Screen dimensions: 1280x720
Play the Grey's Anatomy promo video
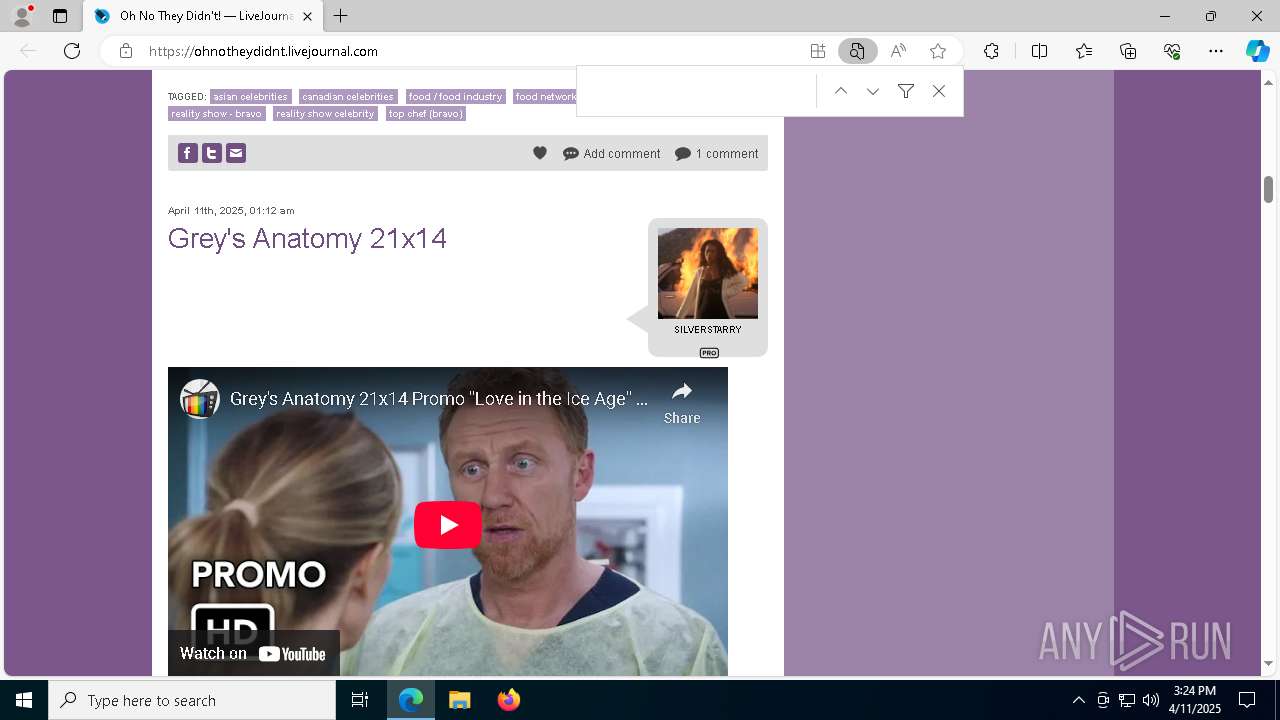click(x=448, y=524)
